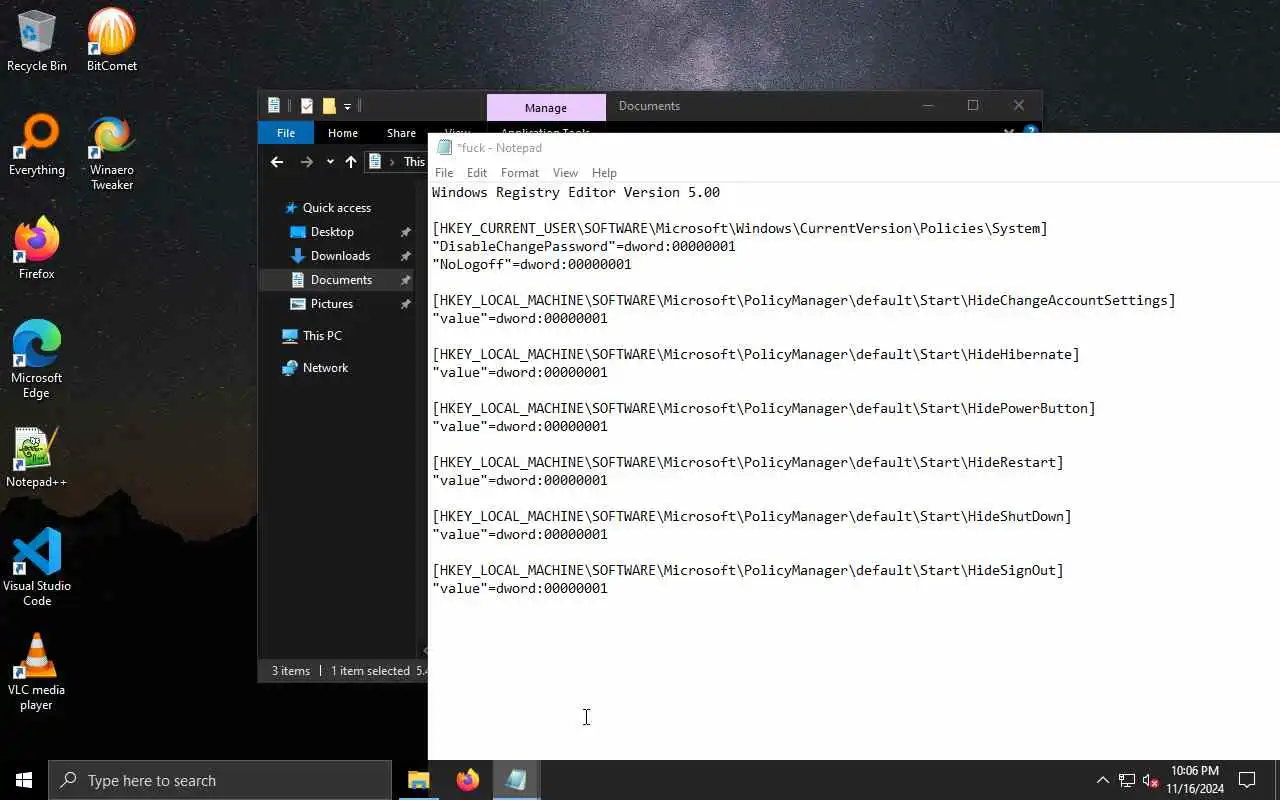Open the File tab in File Explorer
The height and width of the screenshot is (800, 1280).
286,133
